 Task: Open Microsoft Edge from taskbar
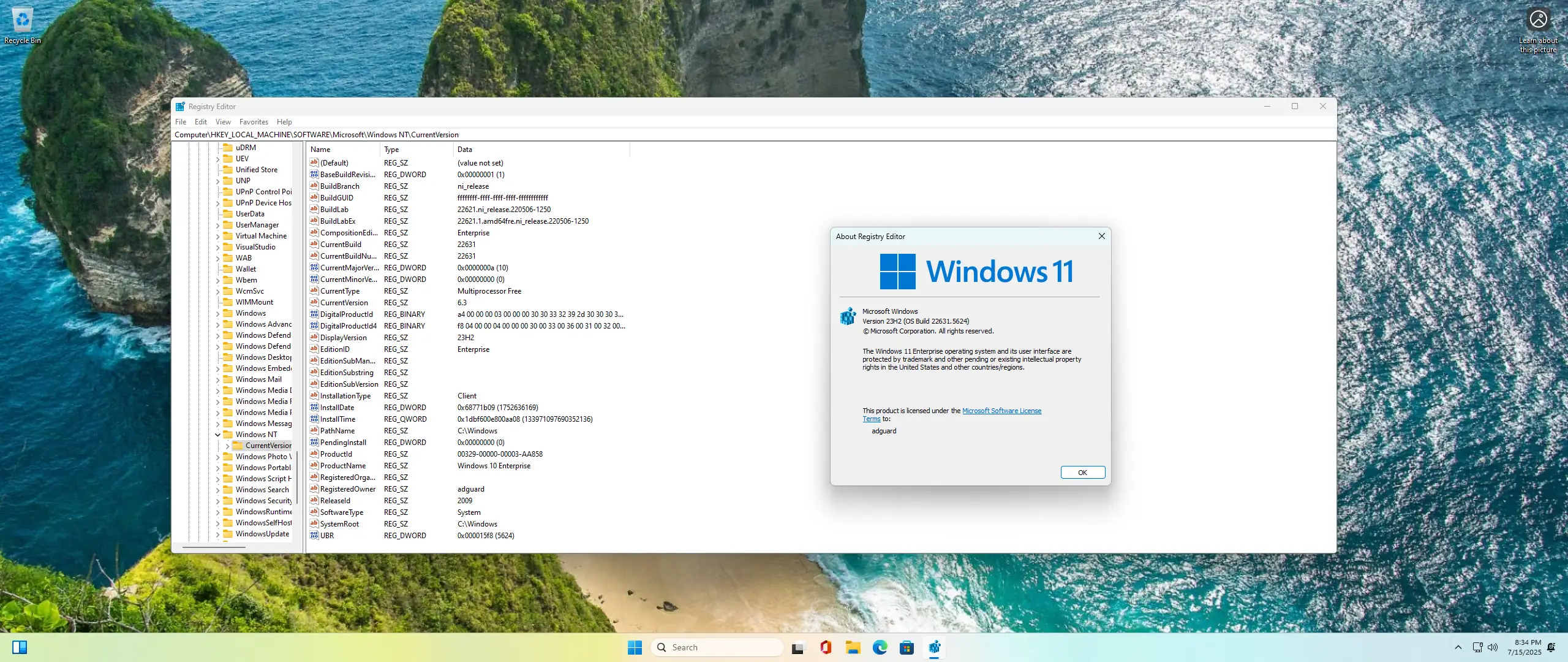[880, 647]
